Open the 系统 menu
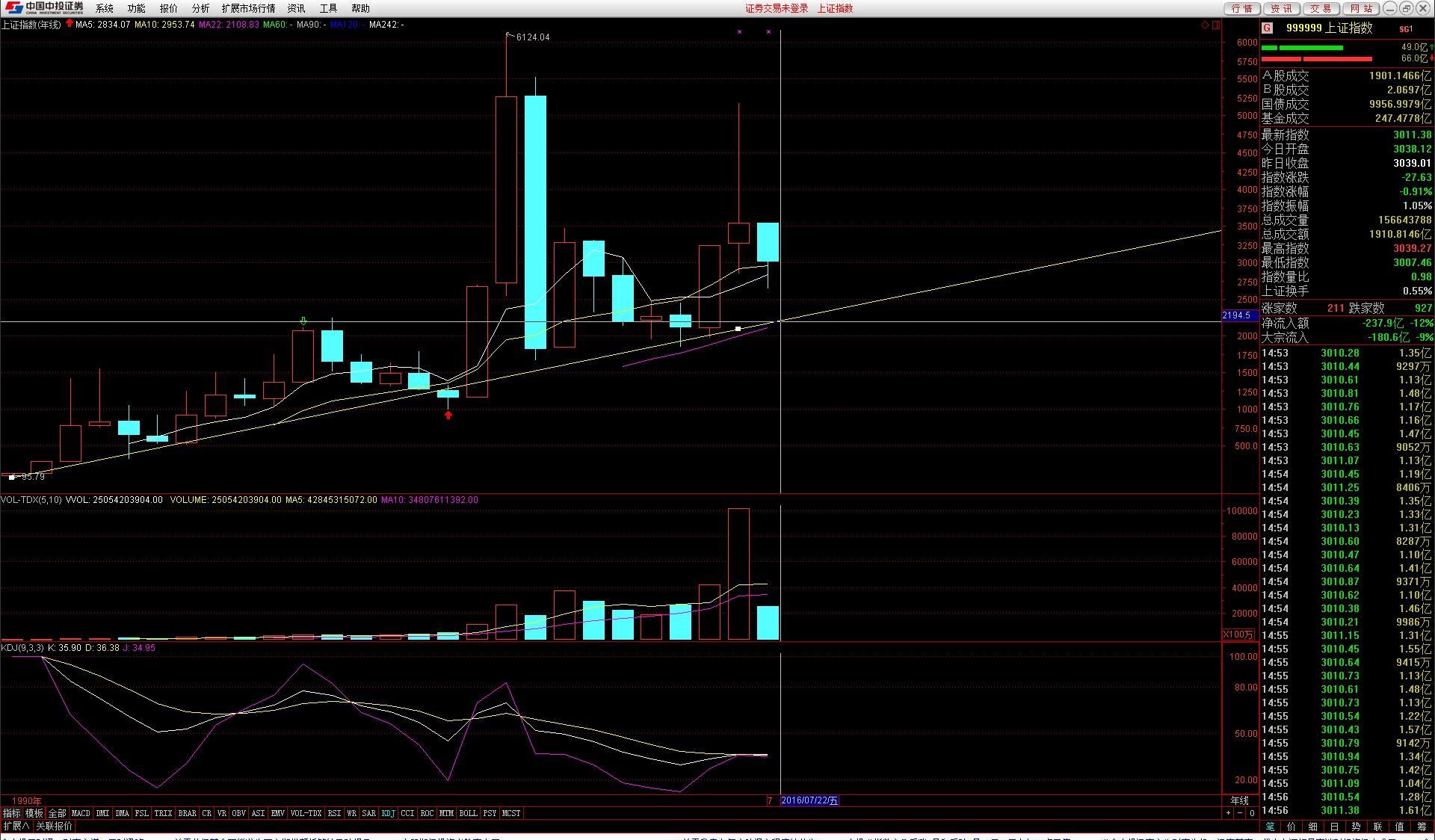This screenshot has width=1435, height=840. tap(105, 8)
